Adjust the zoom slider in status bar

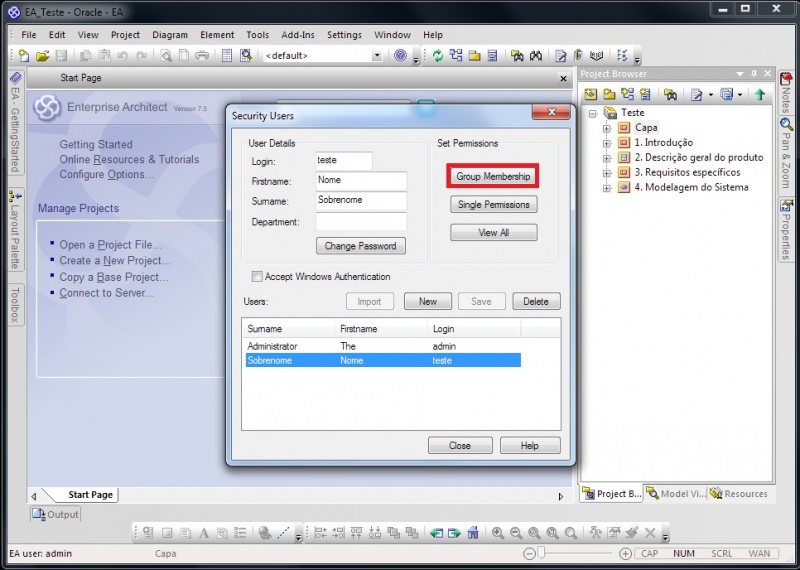click(x=541, y=553)
